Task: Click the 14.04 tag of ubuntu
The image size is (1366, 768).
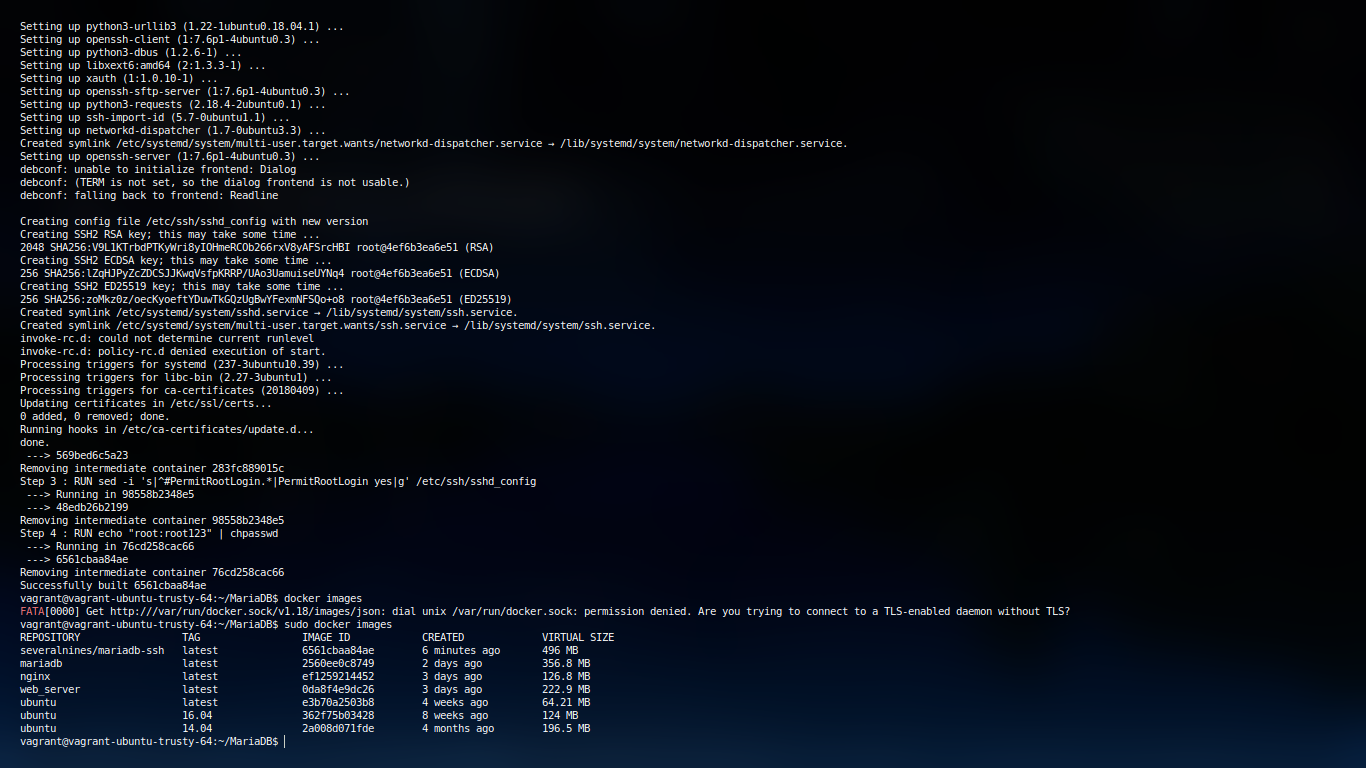Action: point(197,729)
